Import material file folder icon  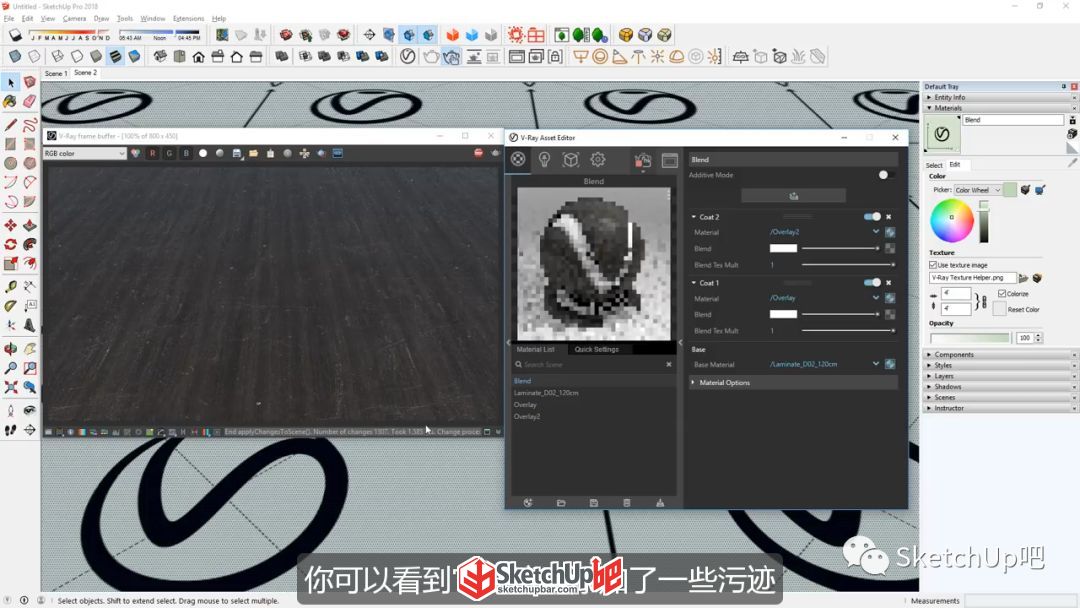(x=561, y=503)
